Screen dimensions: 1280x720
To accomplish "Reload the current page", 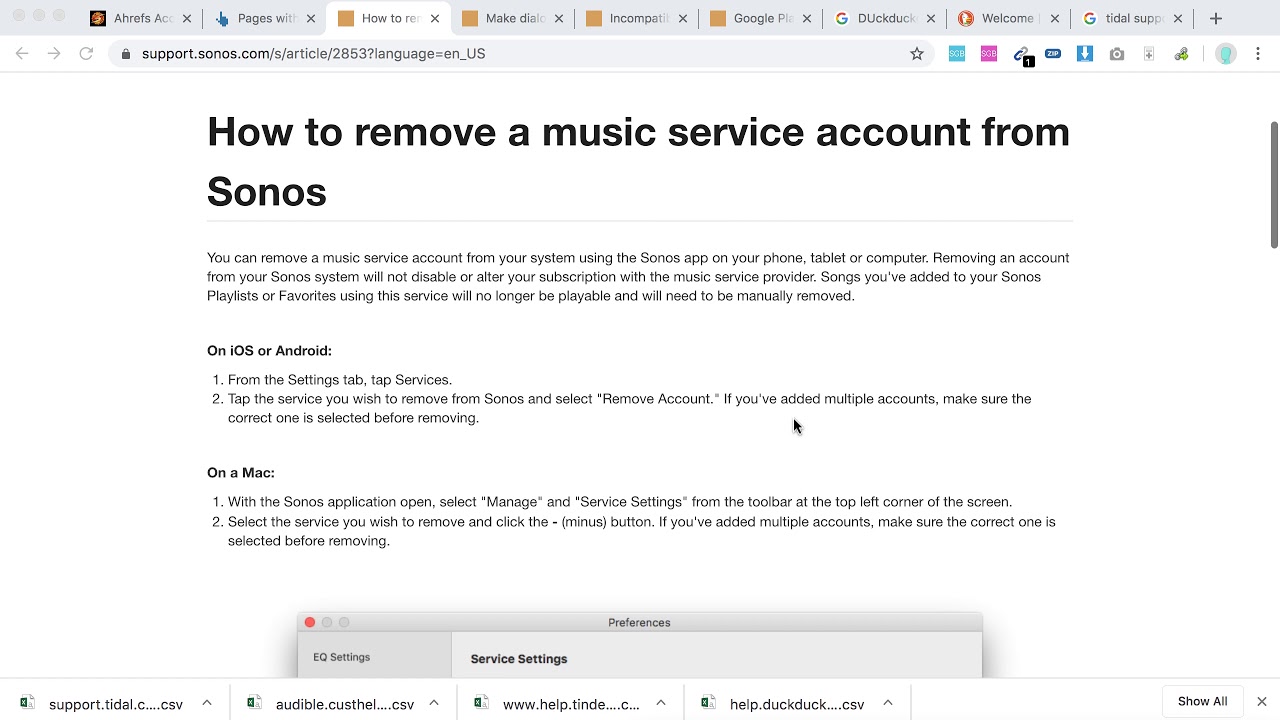I will point(86,54).
